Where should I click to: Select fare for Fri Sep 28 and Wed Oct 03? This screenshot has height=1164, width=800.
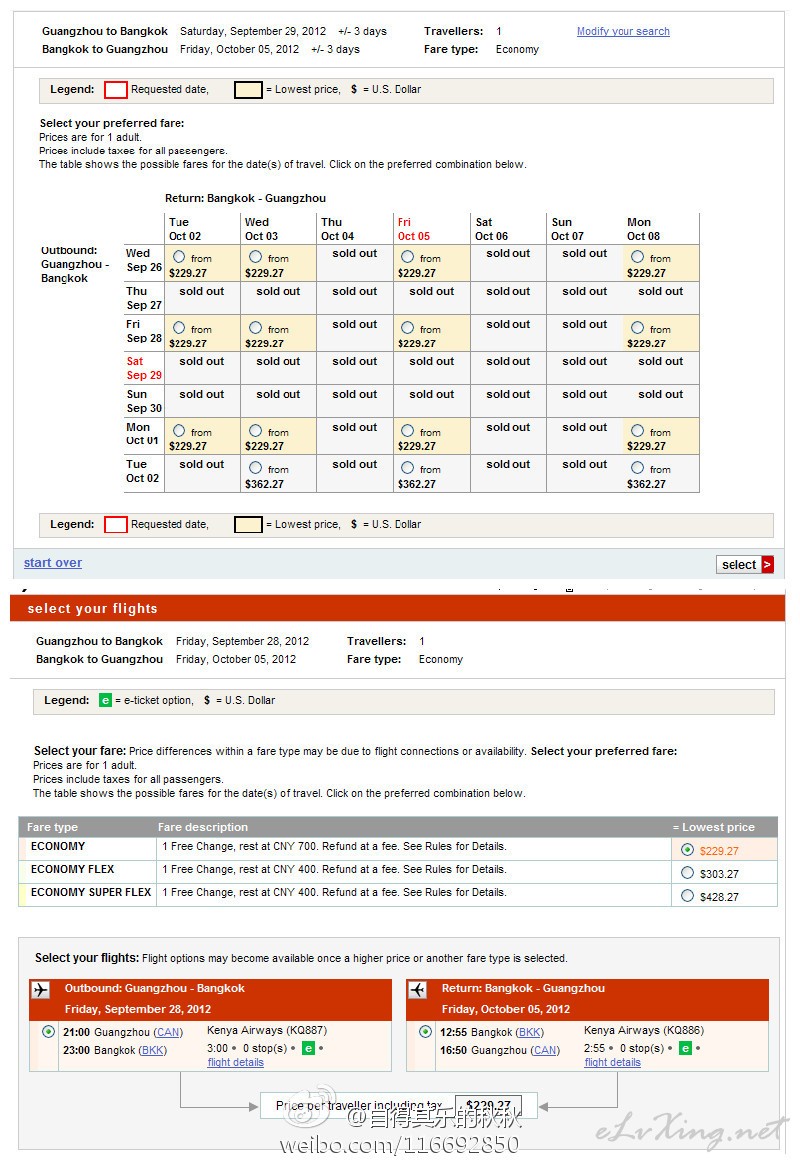coord(255,327)
